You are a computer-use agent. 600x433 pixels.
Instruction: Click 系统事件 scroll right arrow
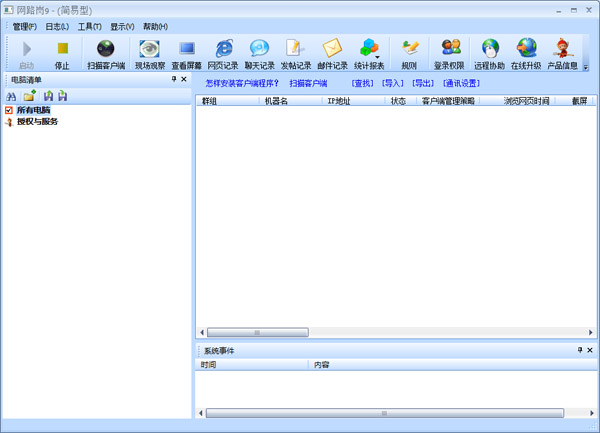coord(592,413)
